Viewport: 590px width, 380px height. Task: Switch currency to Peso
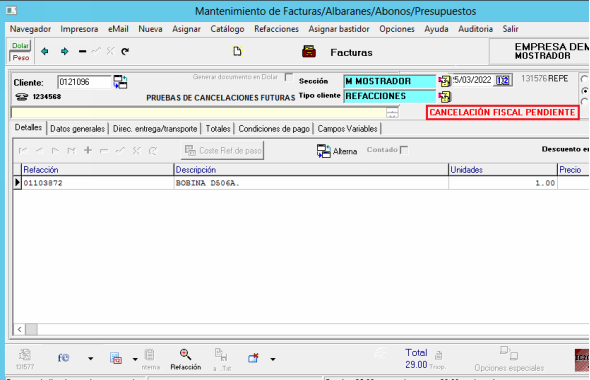click(20, 58)
